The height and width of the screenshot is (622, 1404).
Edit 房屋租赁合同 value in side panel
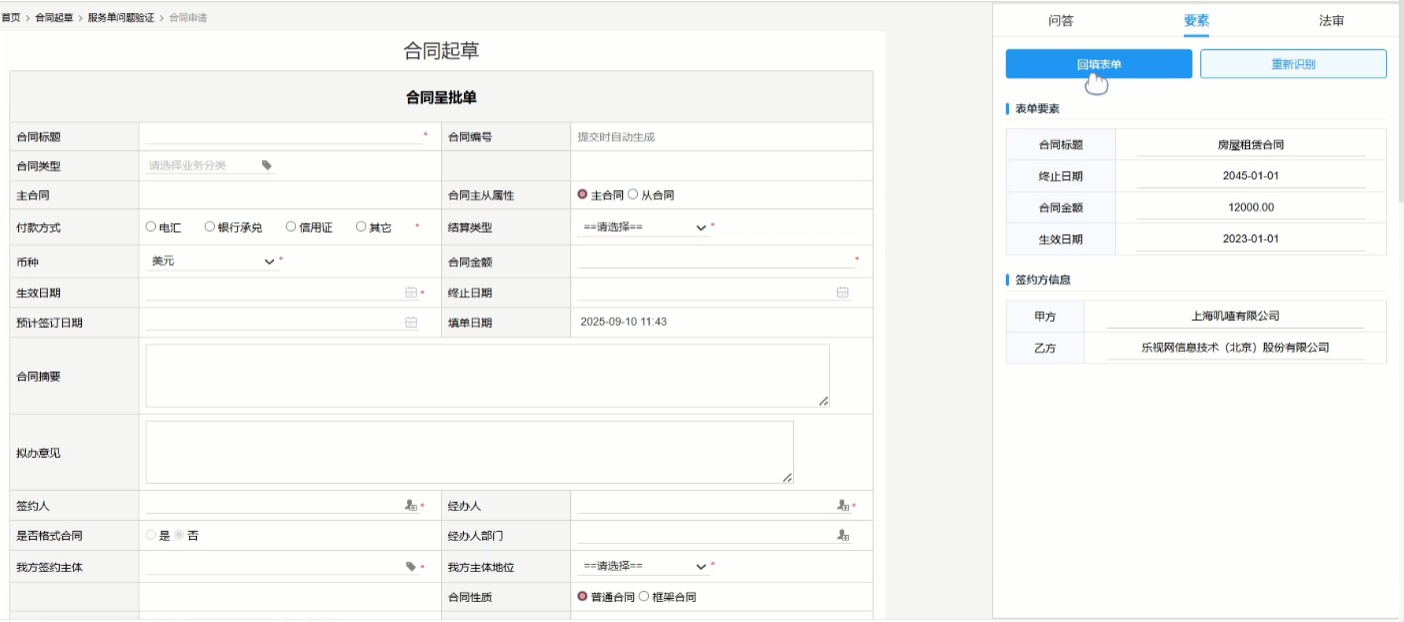pos(1250,145)
